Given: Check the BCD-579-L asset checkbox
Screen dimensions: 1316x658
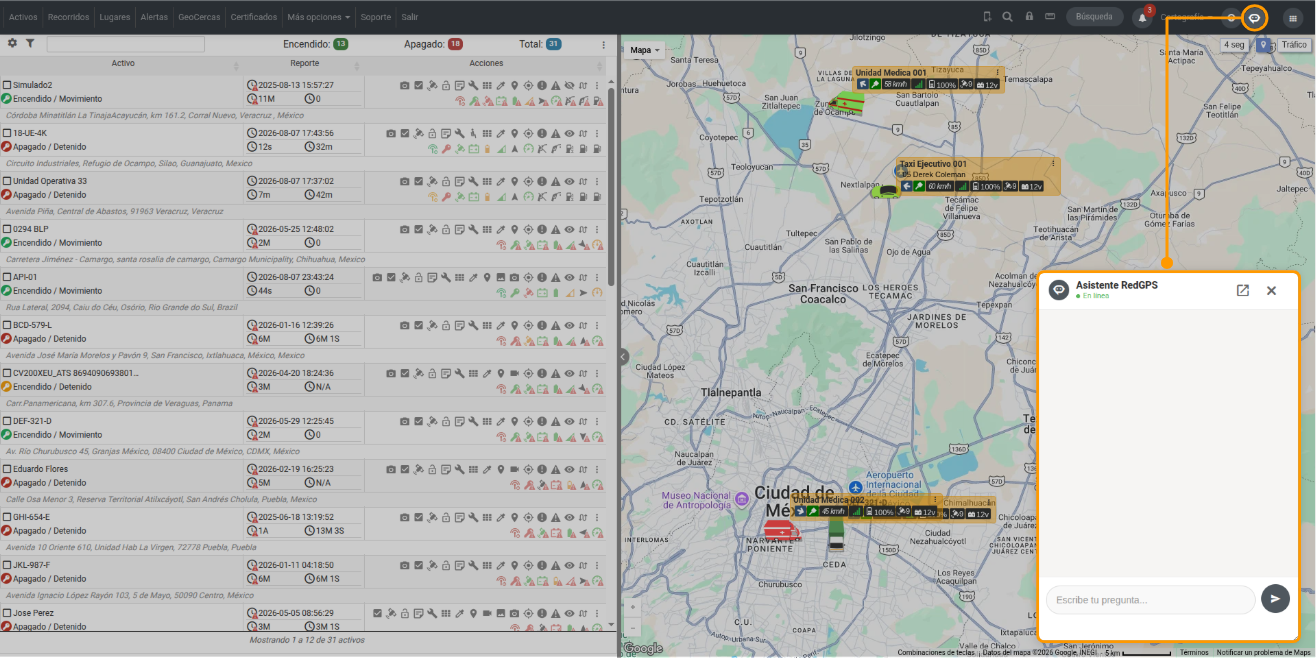Looking at the screenshot, I should [7, 325].
